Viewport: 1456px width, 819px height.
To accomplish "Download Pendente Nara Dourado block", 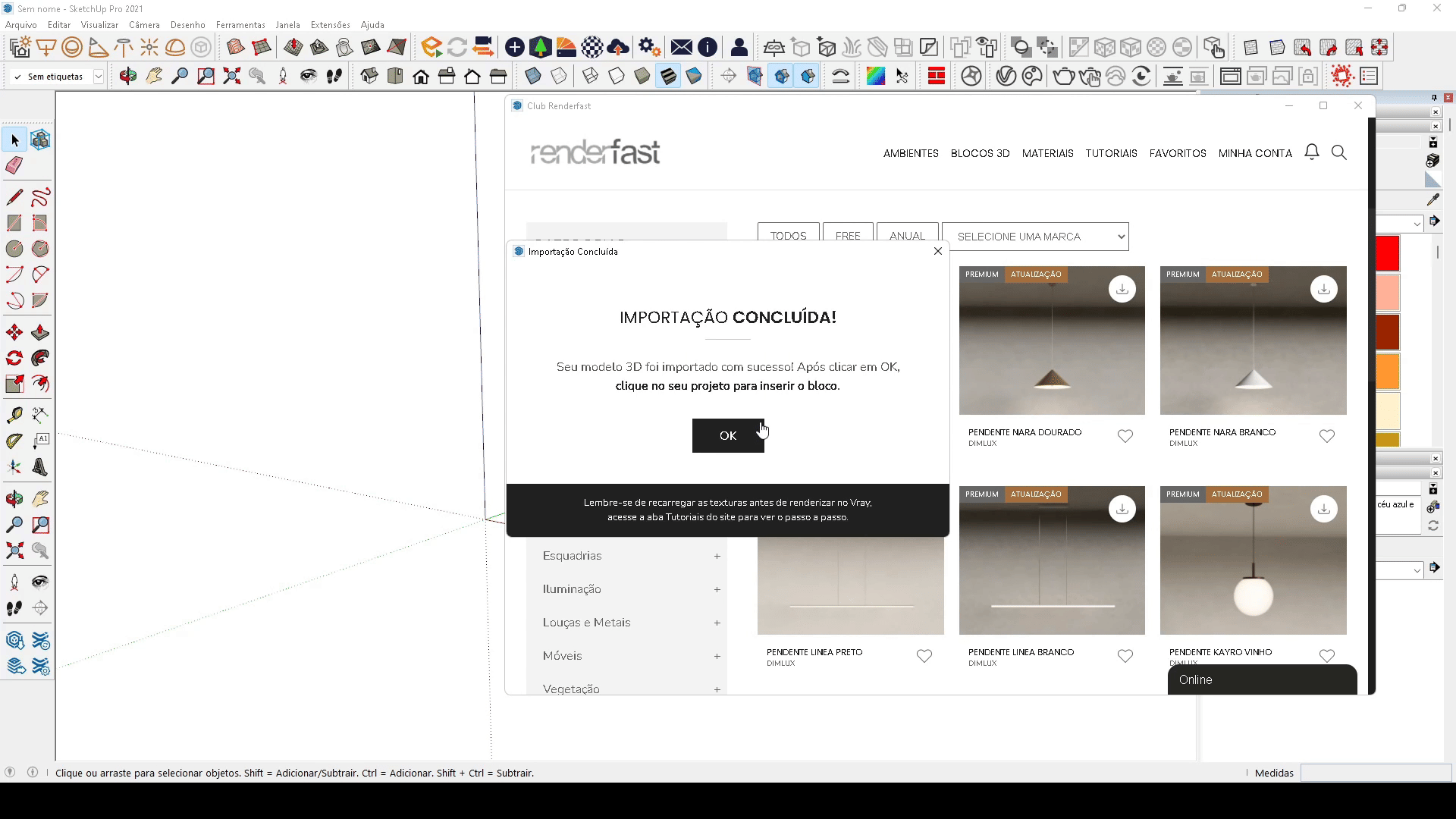I will (1122, 289).
